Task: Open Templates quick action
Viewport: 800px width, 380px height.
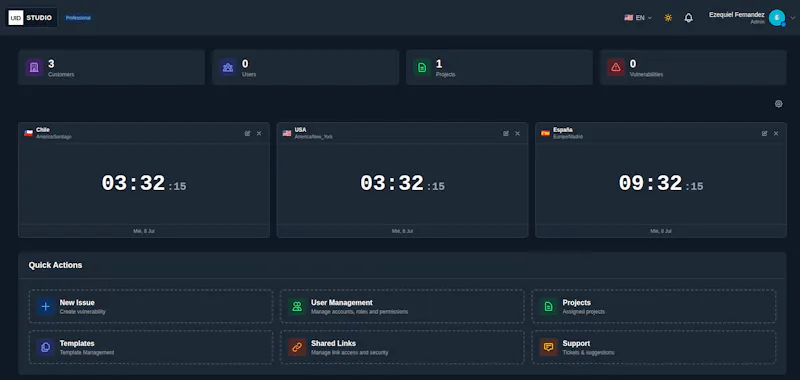Action: coord(151,347)
